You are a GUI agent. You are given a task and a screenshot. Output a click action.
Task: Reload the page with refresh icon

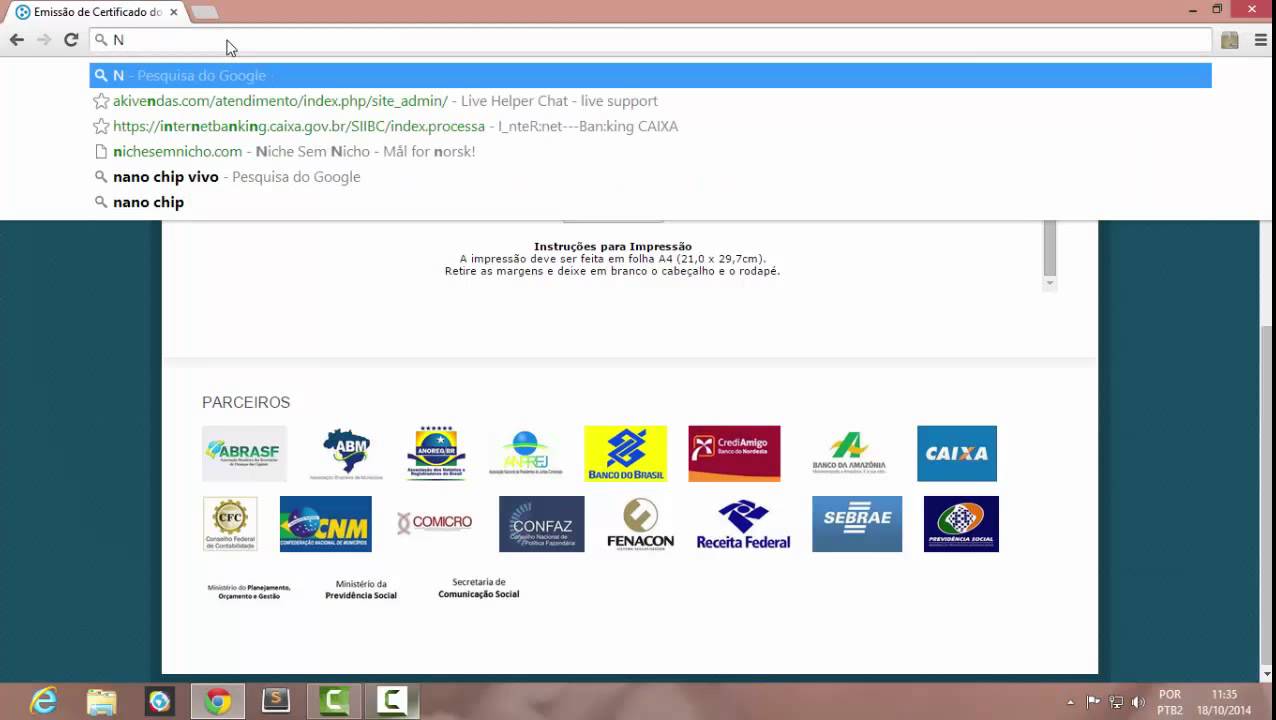pos(71,40)
